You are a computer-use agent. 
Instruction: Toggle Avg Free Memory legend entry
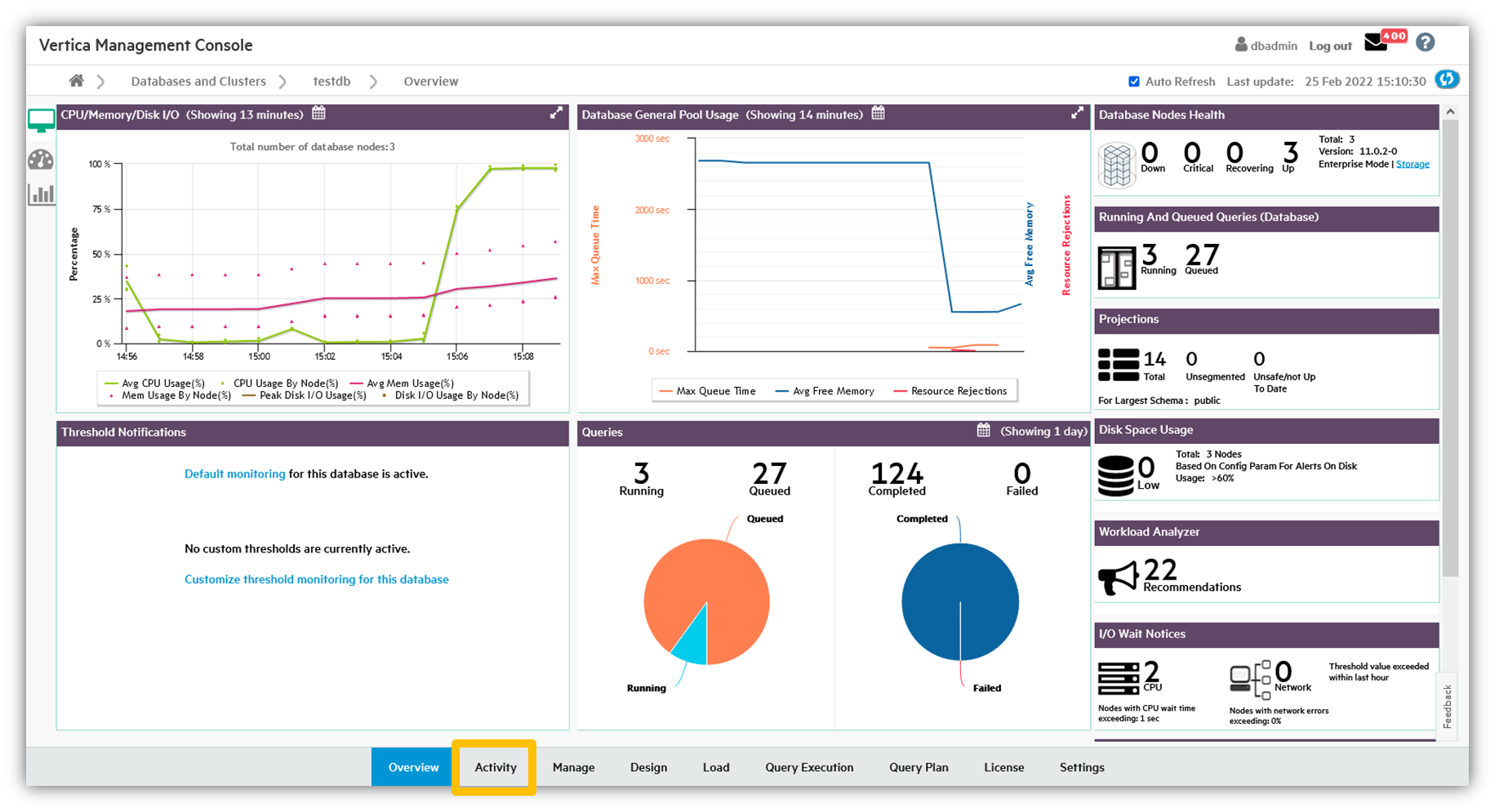coord(825,392)
